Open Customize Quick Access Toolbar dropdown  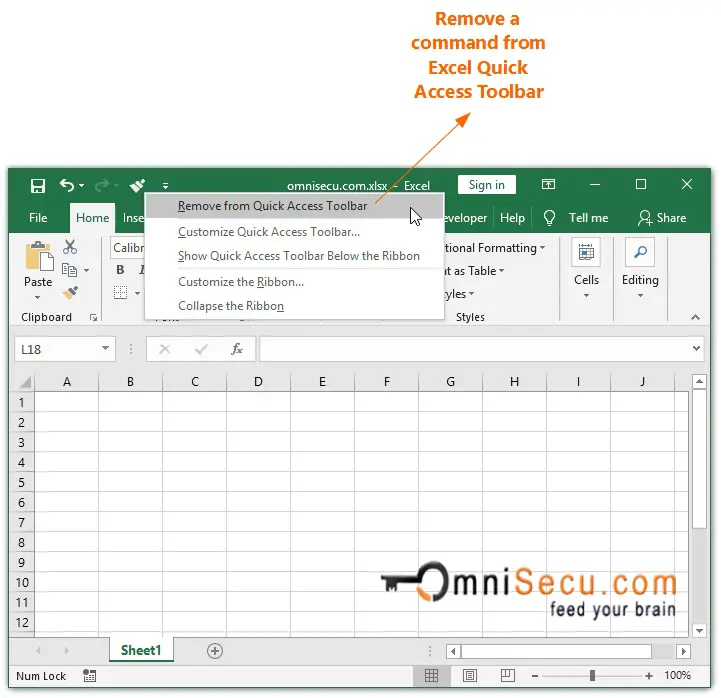click(165, 186)
